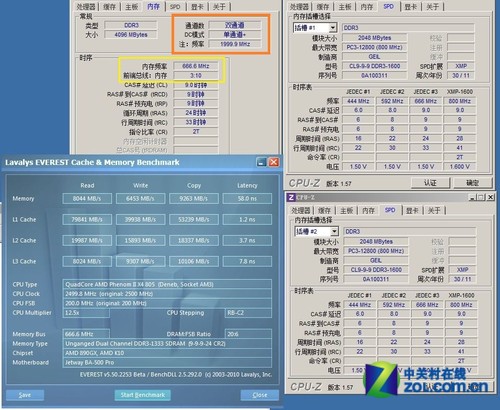Click the Memory Latency value 58.0 ns
Screen dimensions: 500x410
pyautogui.click(x=247, y=199)
